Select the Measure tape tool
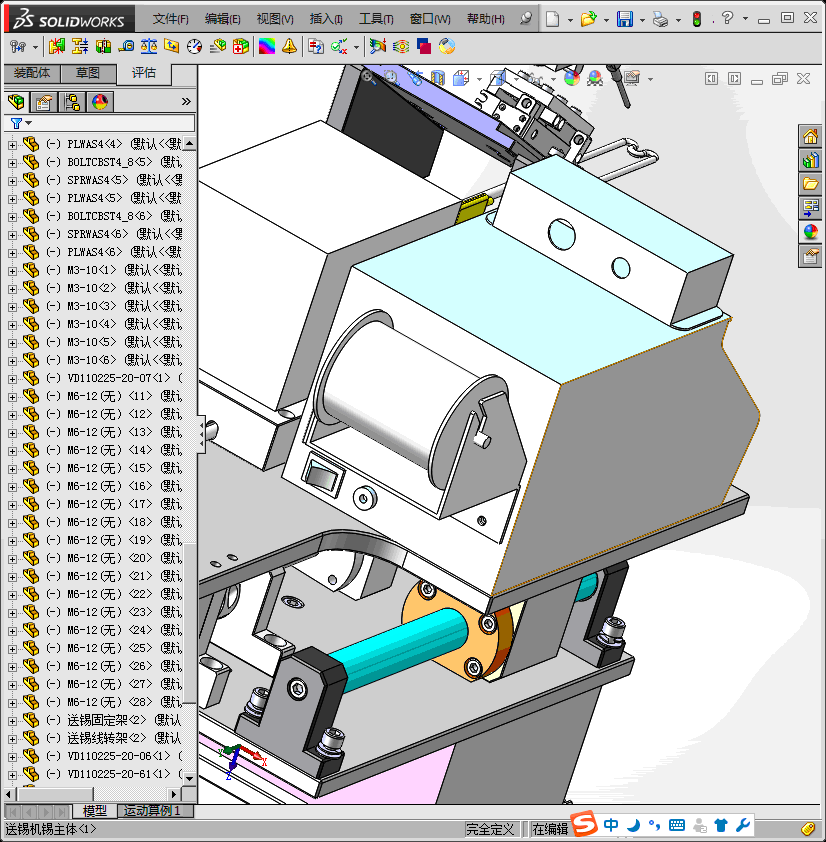The height and width of the screenshot is (842, 826). (126, 47)
